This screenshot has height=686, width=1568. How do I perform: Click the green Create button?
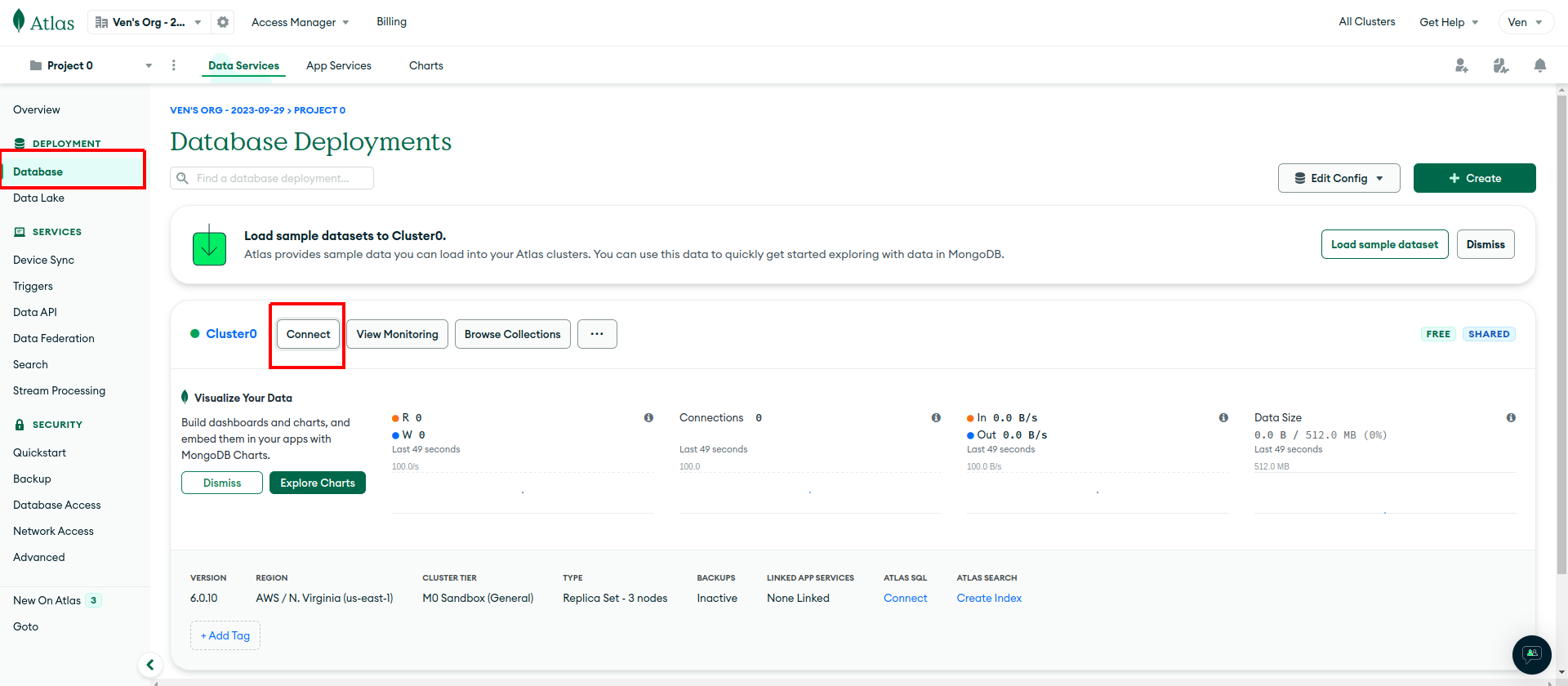[x=1474, y=178]
